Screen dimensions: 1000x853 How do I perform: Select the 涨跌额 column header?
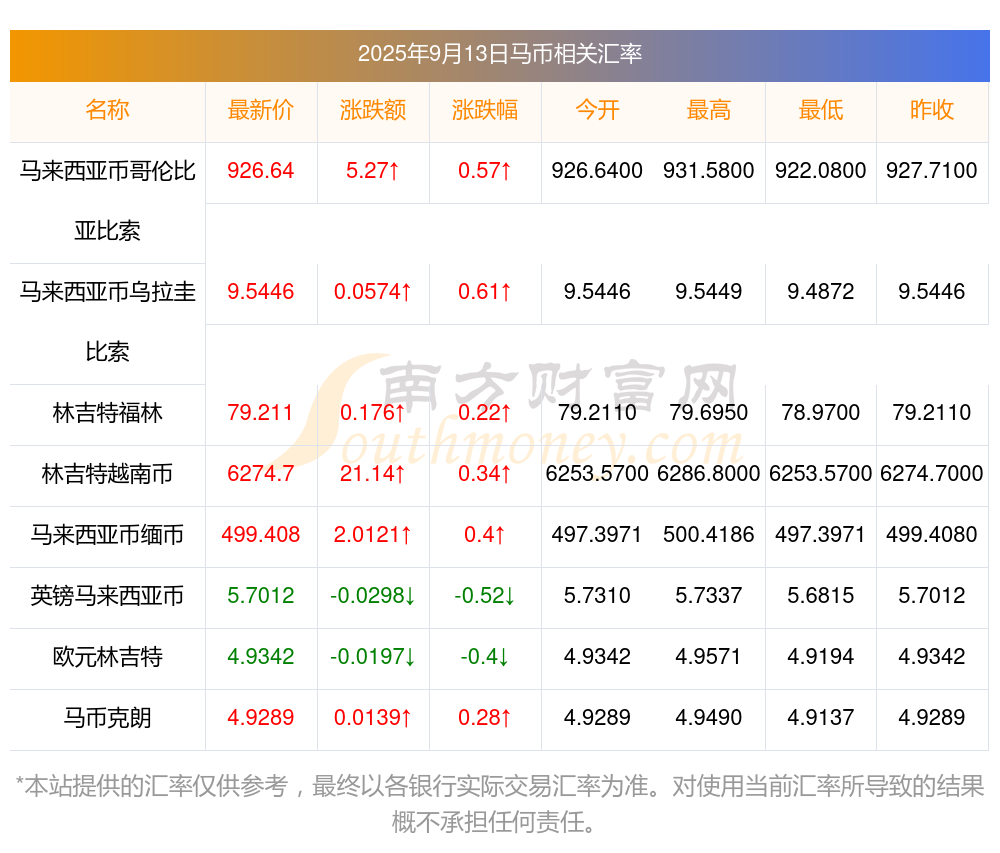373,110
